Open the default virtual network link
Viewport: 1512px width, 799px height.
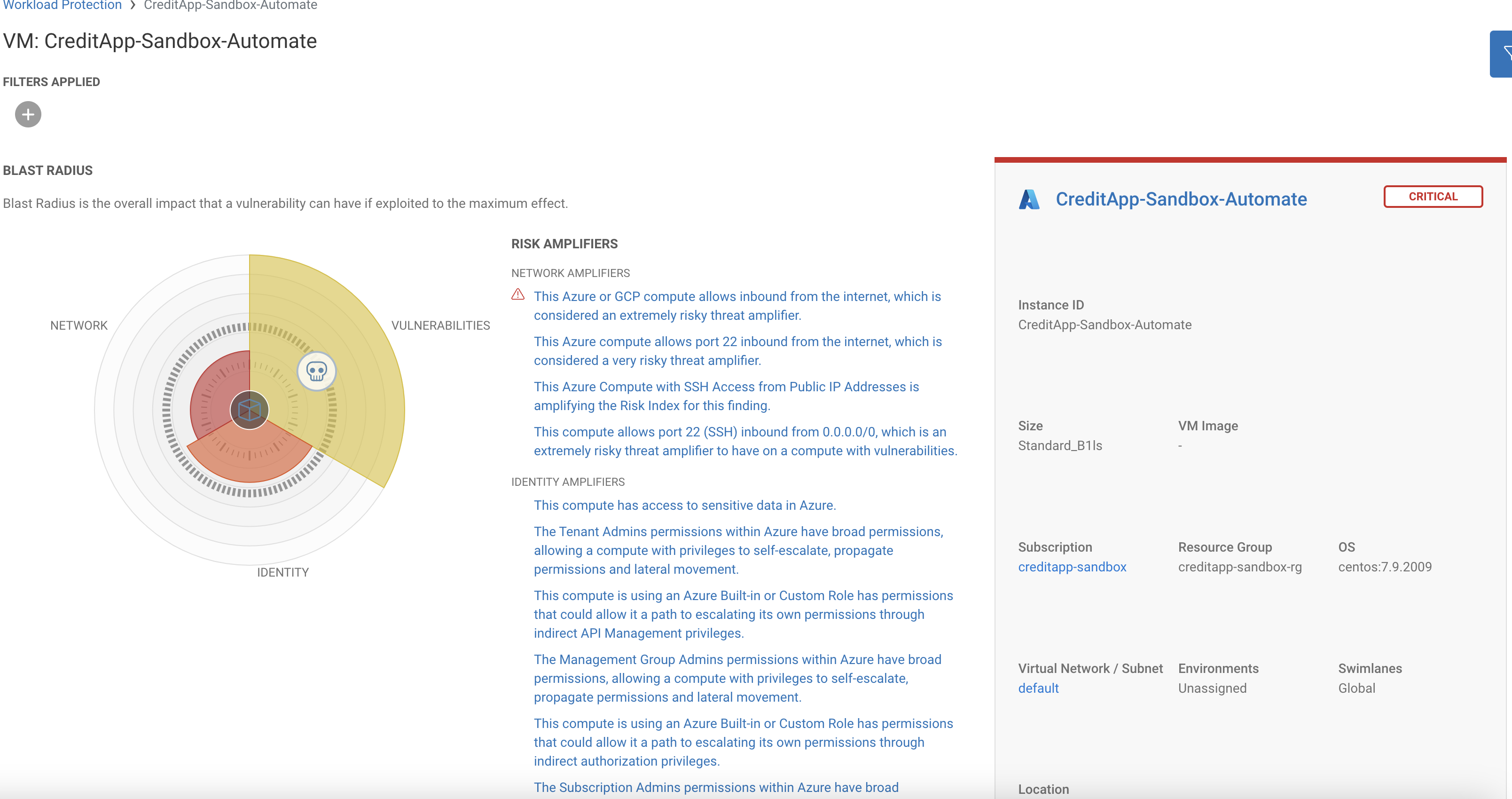pyautogui.click(x=1038, y=688)
